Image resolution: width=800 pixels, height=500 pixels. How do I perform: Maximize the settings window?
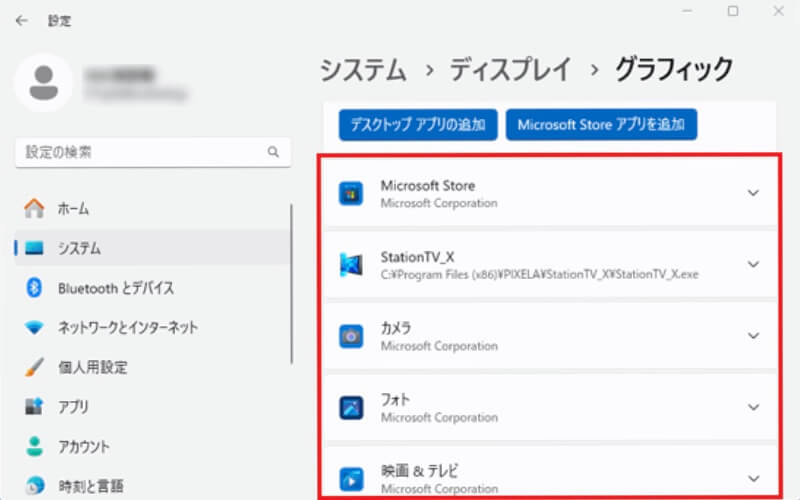pyautogui.click(x=733, y=11)
